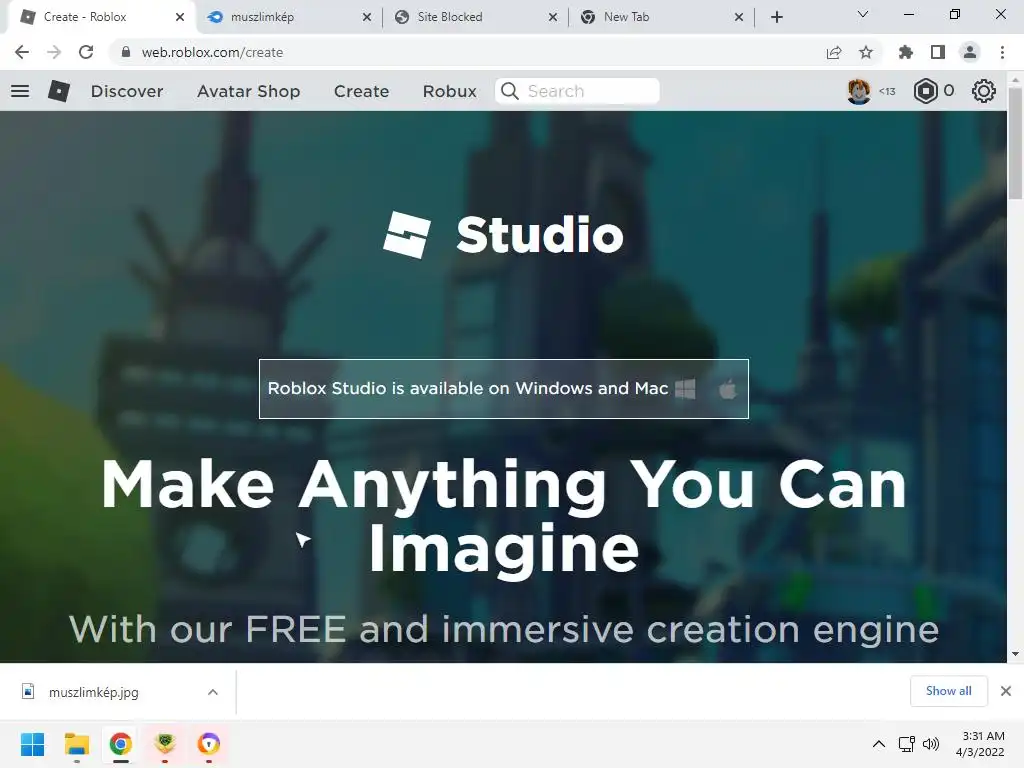This screenshot has width=1024, height=768.
Task: Open File Explorer from the taskbar
Action: [x=76, y=744]
